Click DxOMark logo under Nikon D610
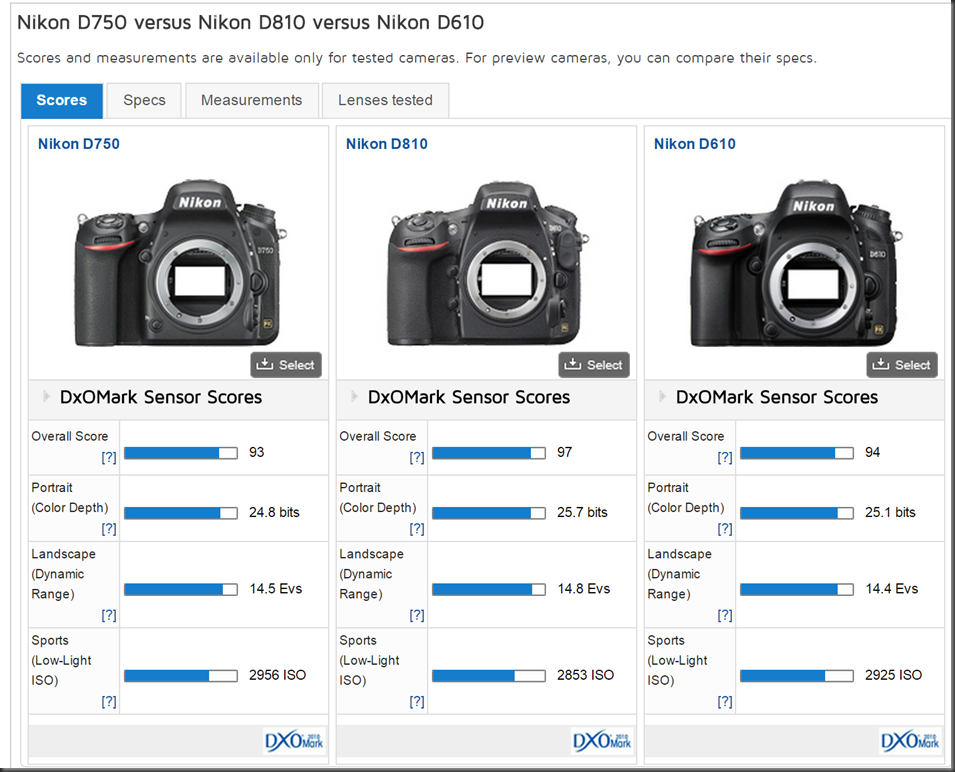 pyautogui.click(x=911, y=741)
